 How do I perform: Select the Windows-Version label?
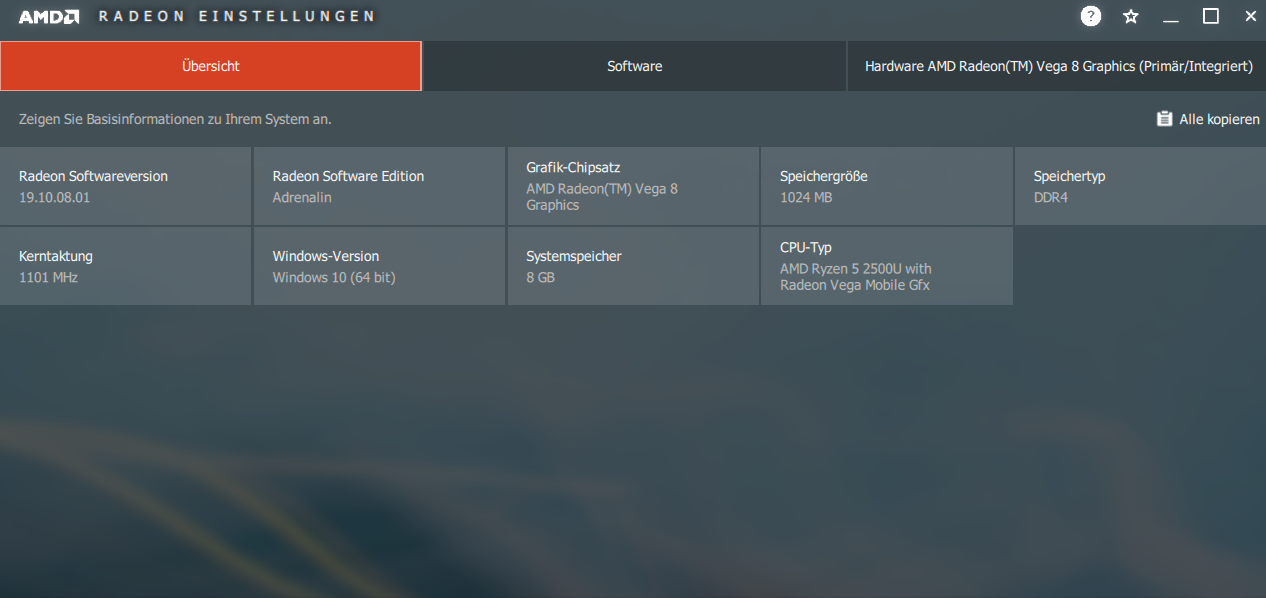[x=326, y=256]
